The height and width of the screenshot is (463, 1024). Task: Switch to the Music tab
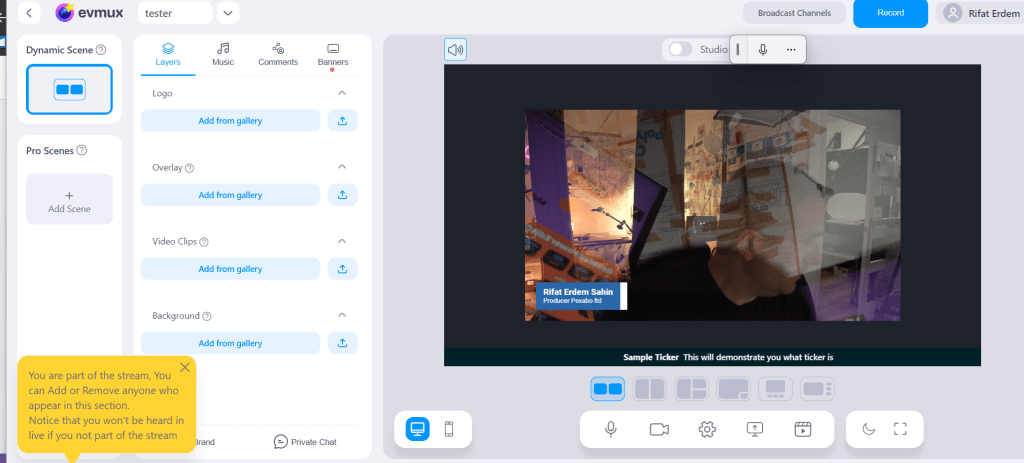click(x=223, y=55)
